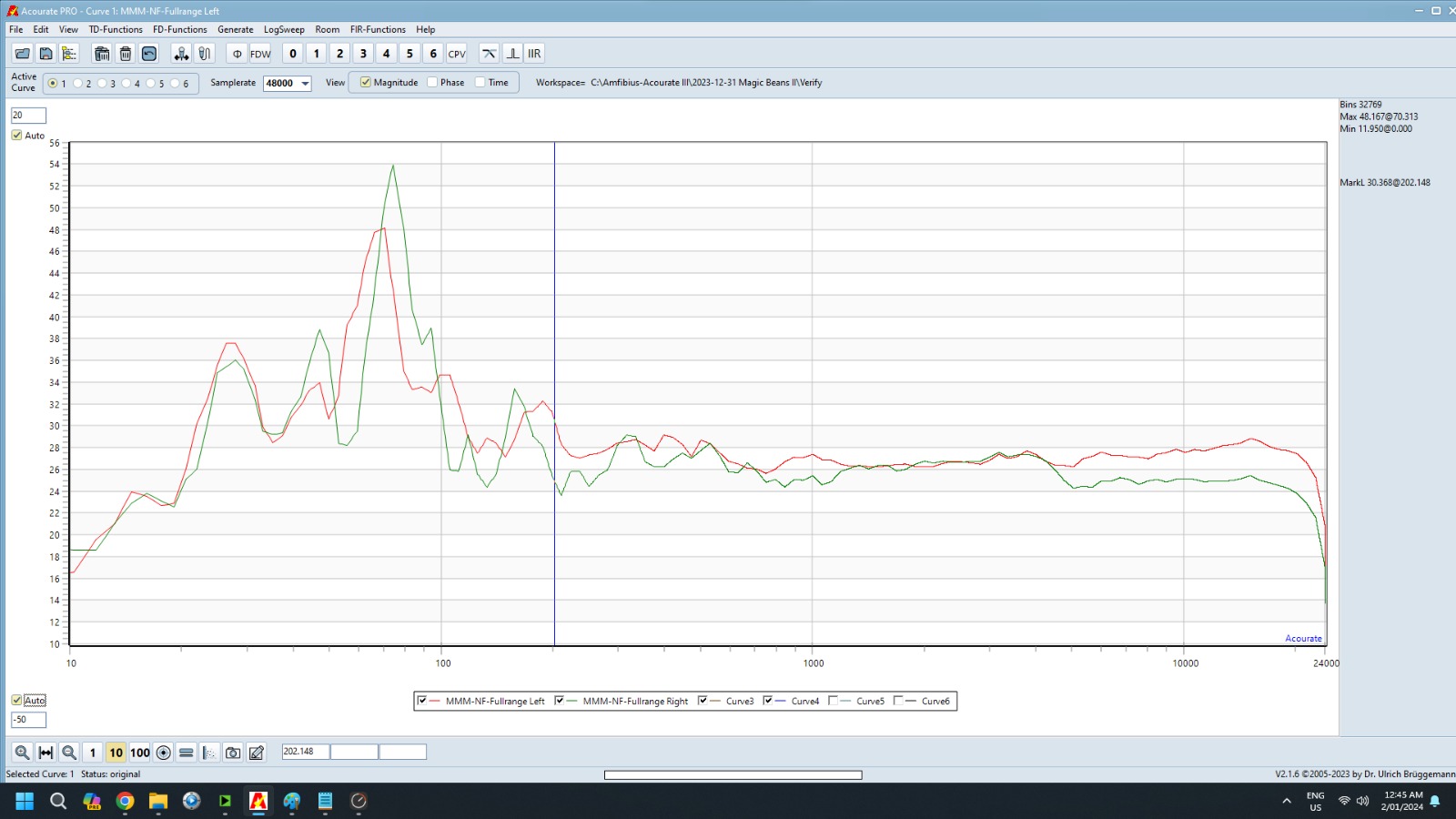Image resolution: width=1456 pixels, height=819 pixels.
Task: Click the pulse shape icon
Action: click(512, 54)
